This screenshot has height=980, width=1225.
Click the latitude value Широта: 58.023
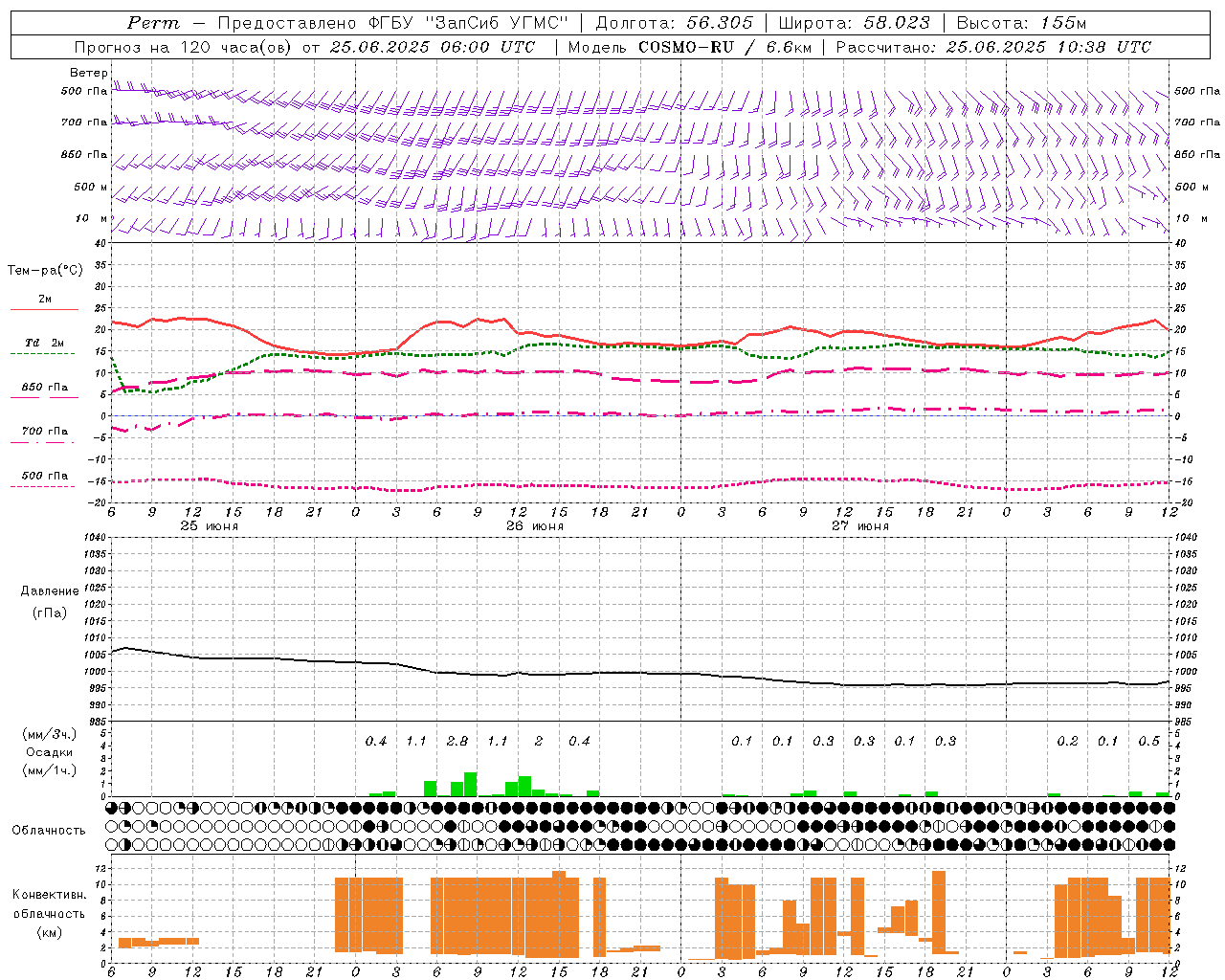tap(854, 23)
